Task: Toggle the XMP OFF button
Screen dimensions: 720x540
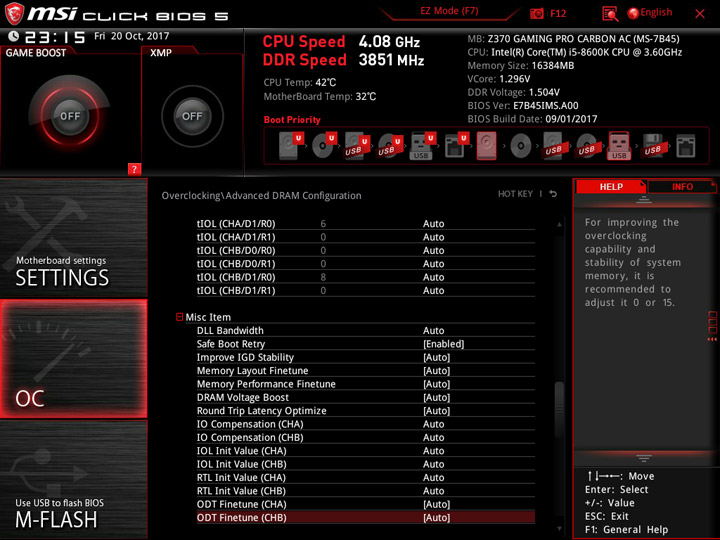Action: tap(192, 116)
